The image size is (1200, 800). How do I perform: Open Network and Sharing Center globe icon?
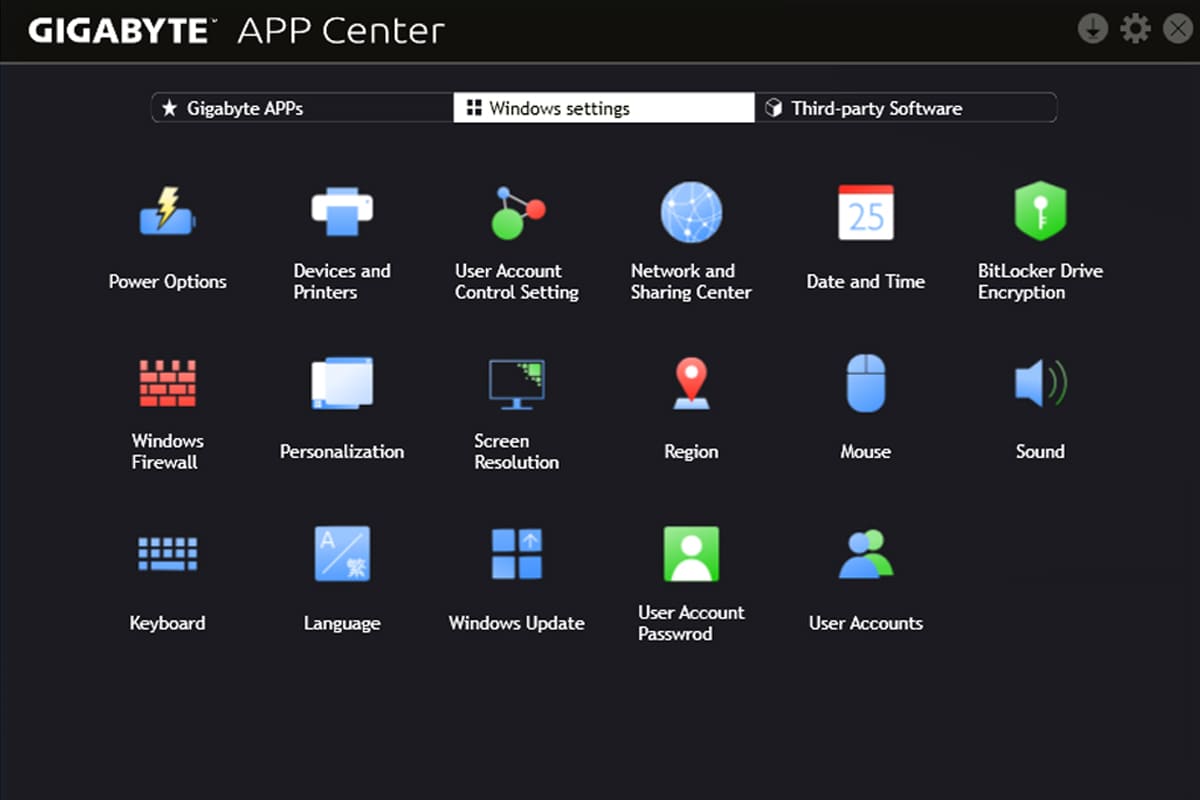point(691,212)
